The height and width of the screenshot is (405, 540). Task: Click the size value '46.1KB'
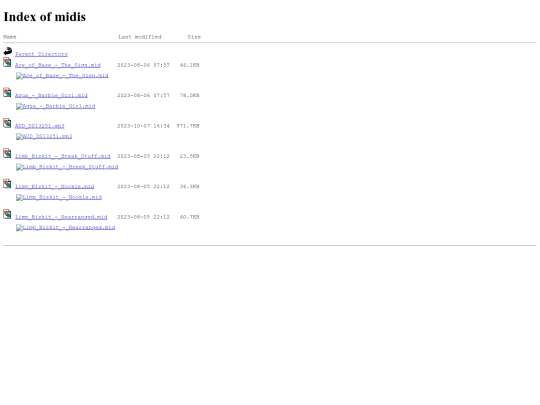(x=189, y=65)
